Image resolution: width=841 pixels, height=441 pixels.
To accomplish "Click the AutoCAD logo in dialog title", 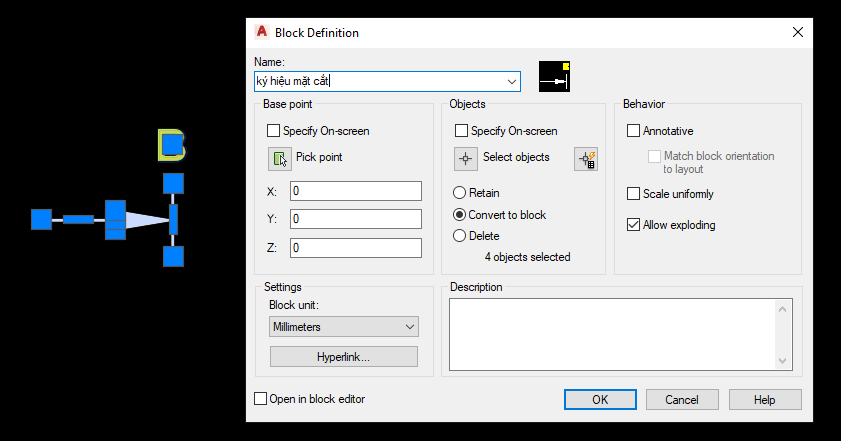I will coord(262,32).
